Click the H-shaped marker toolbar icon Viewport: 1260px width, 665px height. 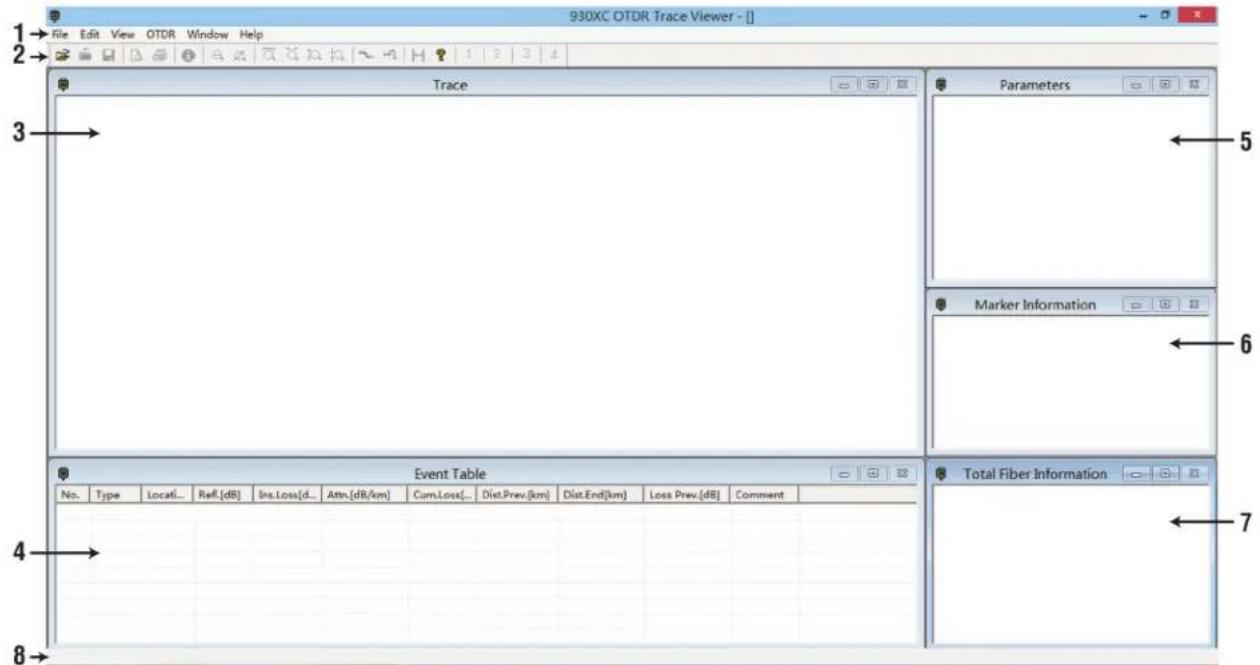tap(417, 55)
